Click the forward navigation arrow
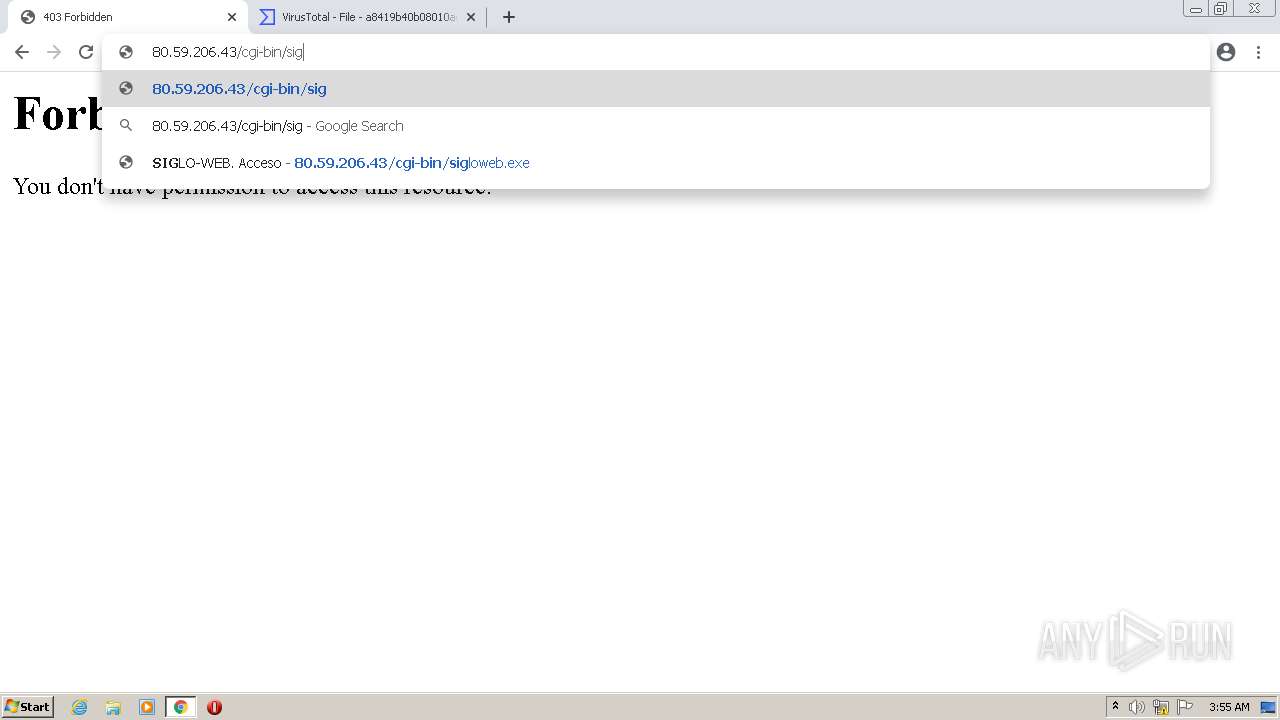Viewport: 1280px width, 720px height. click(x=54, y=52)
